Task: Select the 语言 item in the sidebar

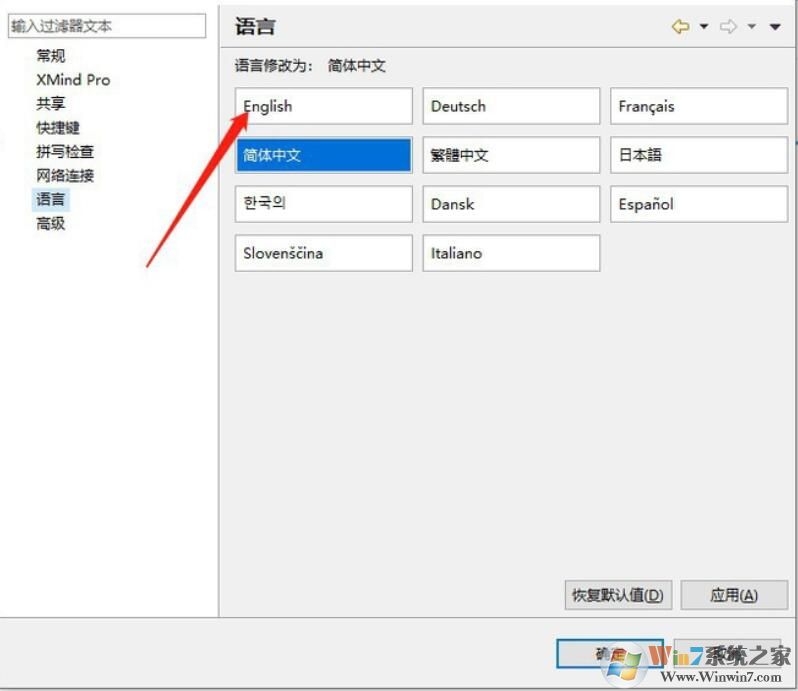Action: (x=50, y=199)
